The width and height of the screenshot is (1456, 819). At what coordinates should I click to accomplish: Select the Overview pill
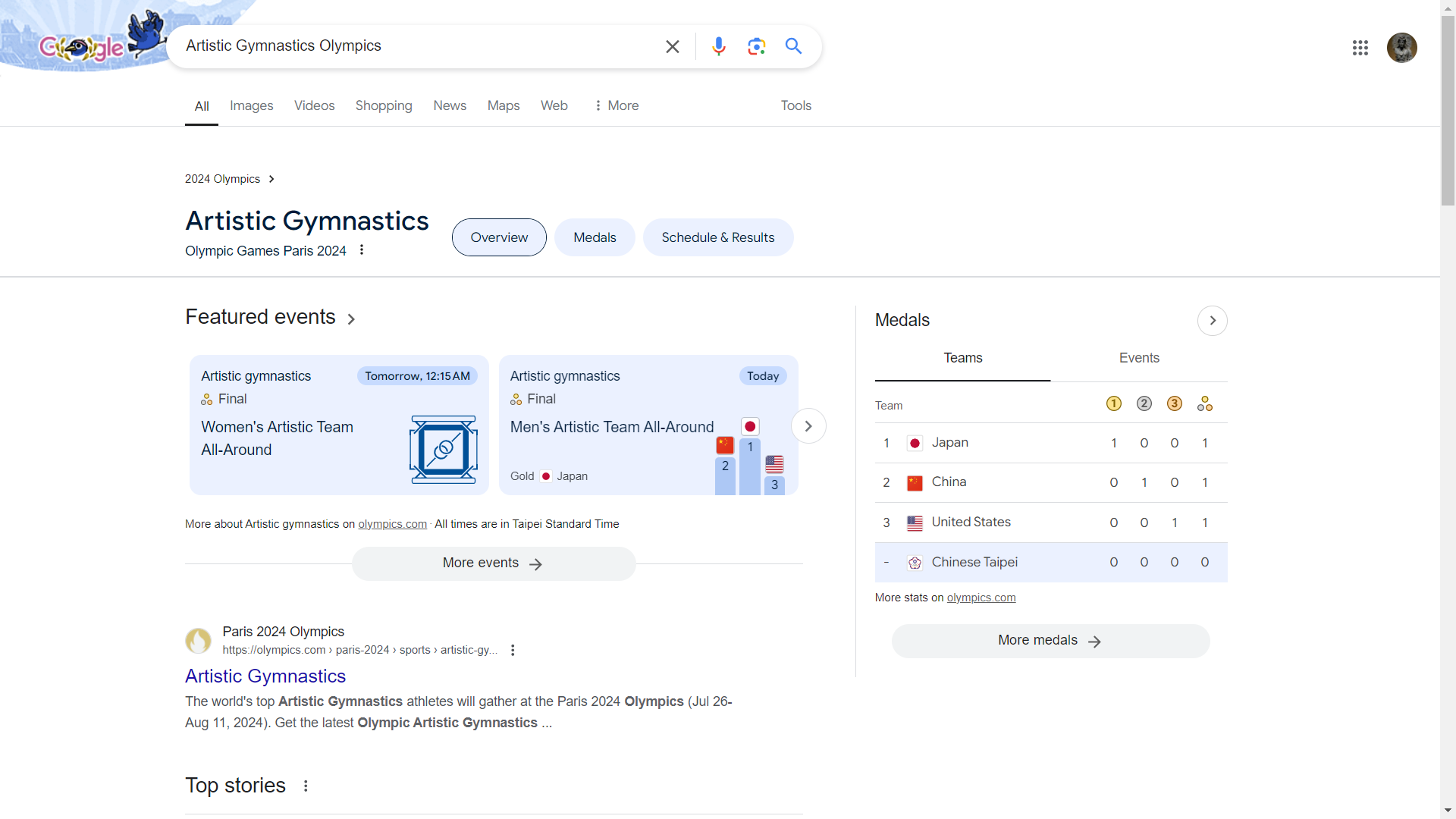[499, 237]
